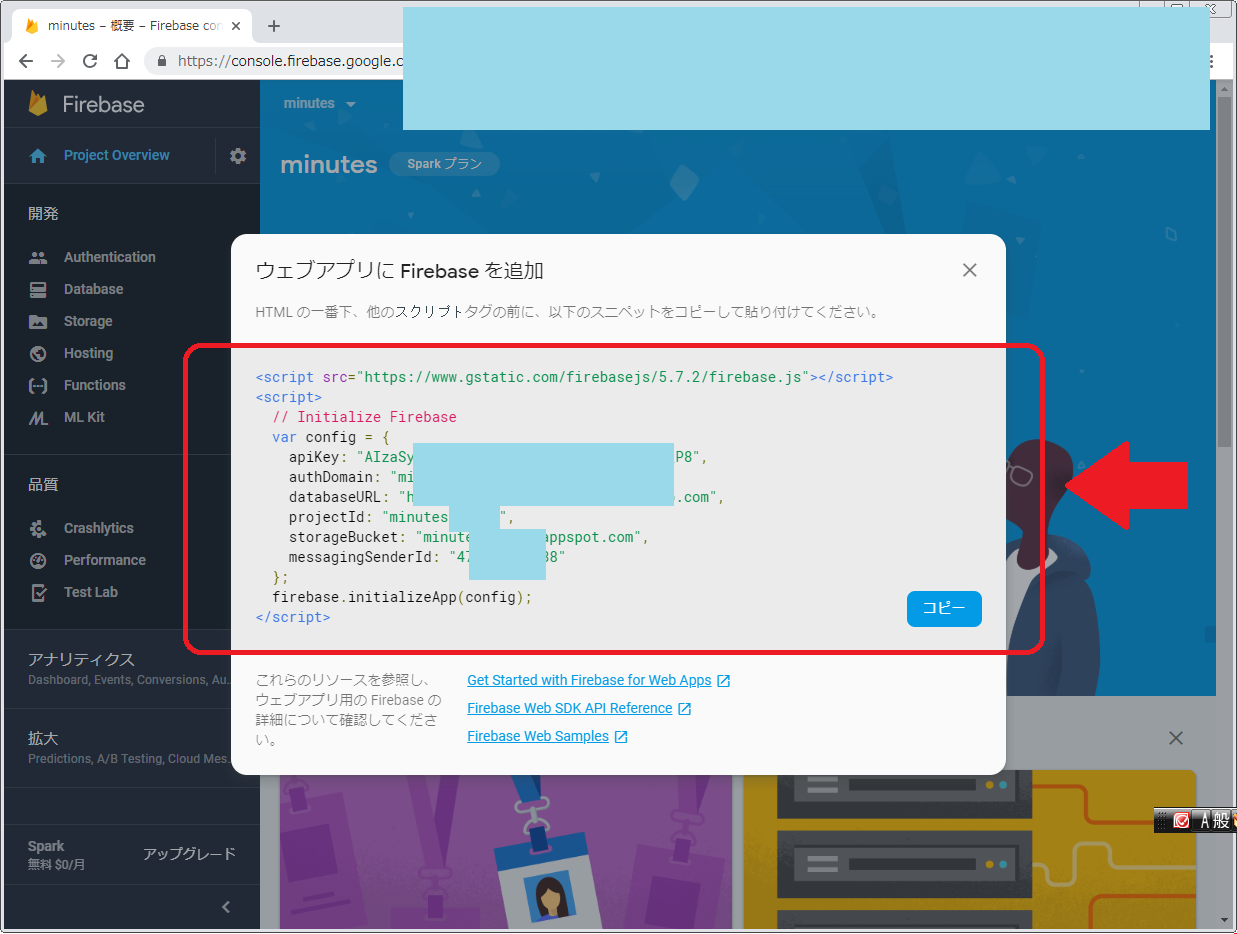Open project settings gear icon
This screenshot has width=1237, height=934.
pos(237,156)
